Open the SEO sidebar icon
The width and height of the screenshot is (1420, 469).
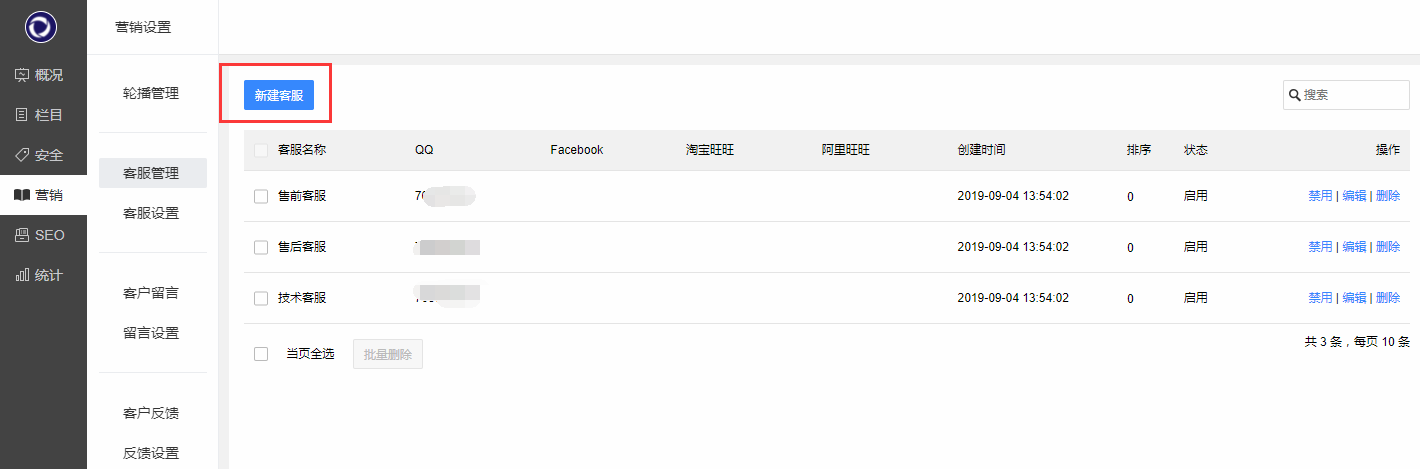[22, 235]
